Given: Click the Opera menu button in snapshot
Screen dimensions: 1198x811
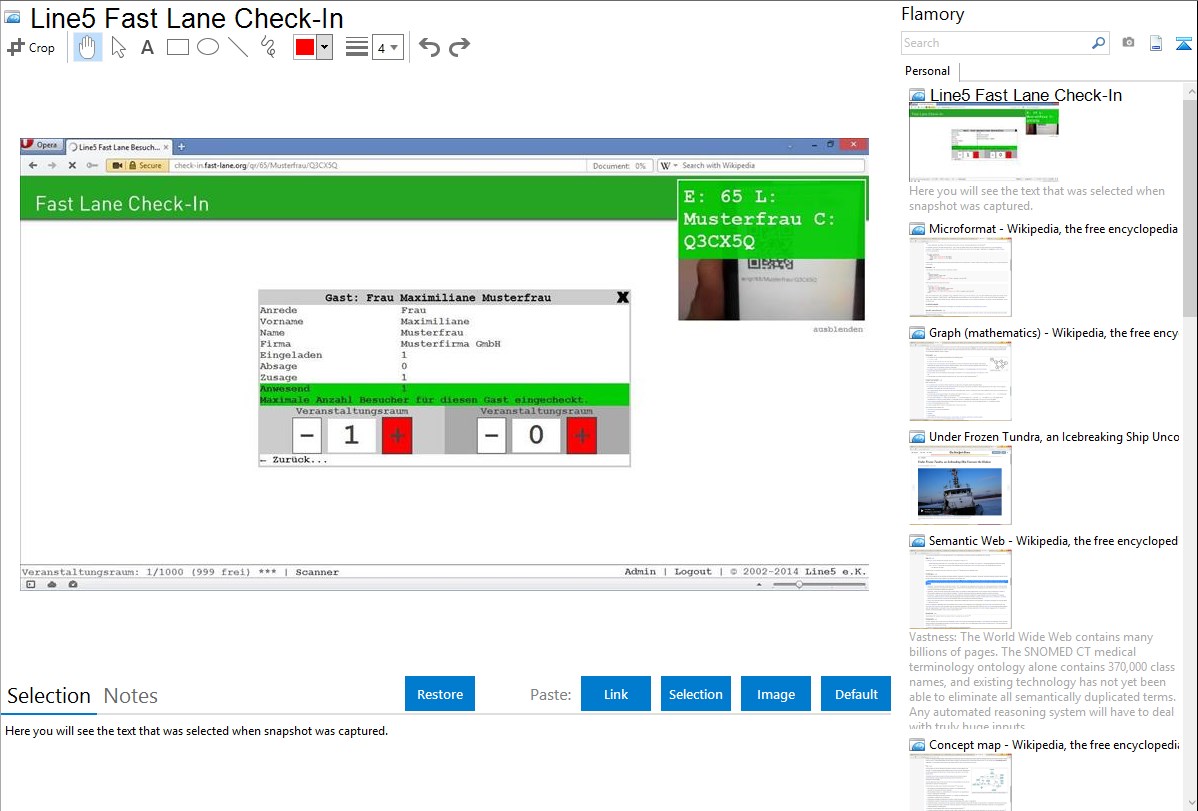Looking at the screenshot, I should 40,145.
